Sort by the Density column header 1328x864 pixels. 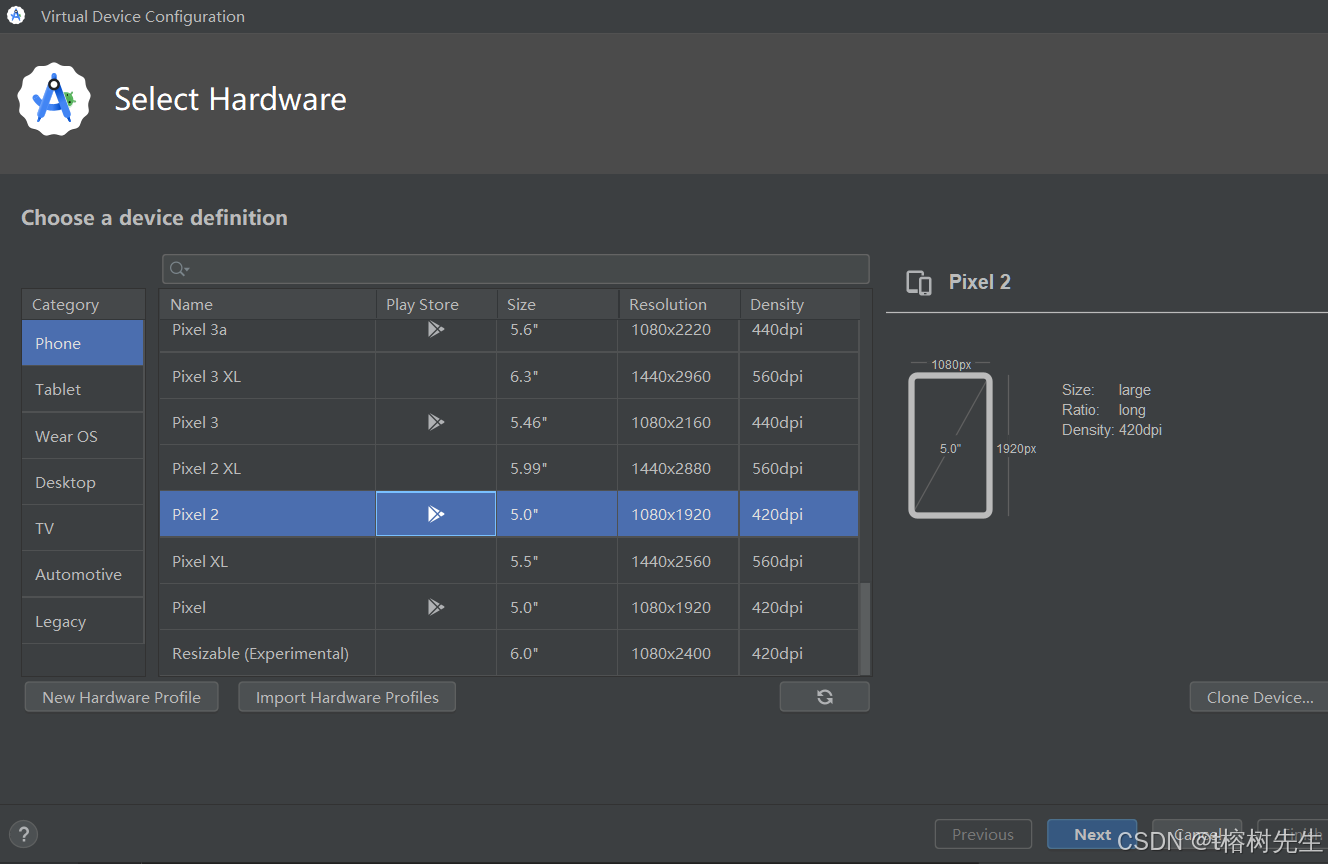tap(799, 304)
